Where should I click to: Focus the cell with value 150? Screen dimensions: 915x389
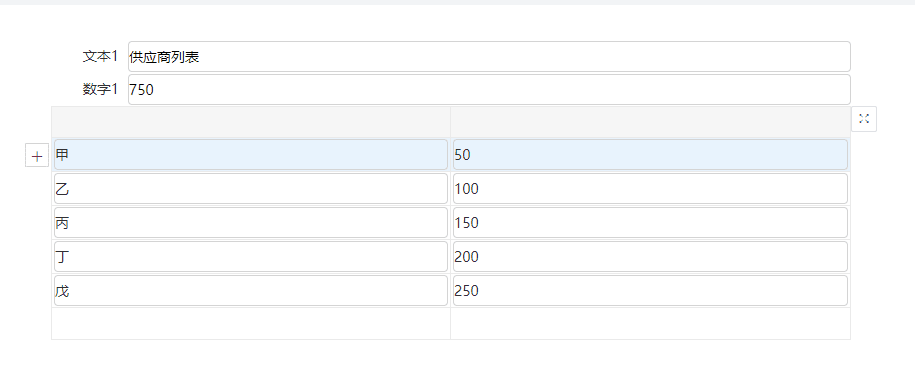(650, 222)
